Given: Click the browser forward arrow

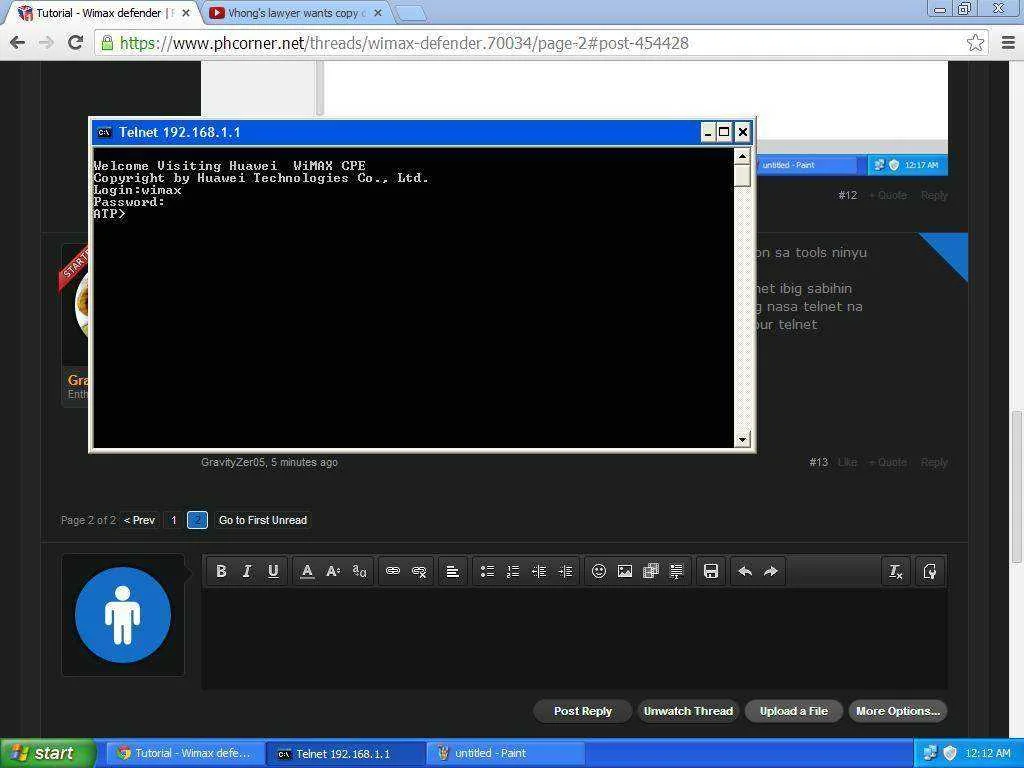Looking at the screenshot, I should click(46, 43).
